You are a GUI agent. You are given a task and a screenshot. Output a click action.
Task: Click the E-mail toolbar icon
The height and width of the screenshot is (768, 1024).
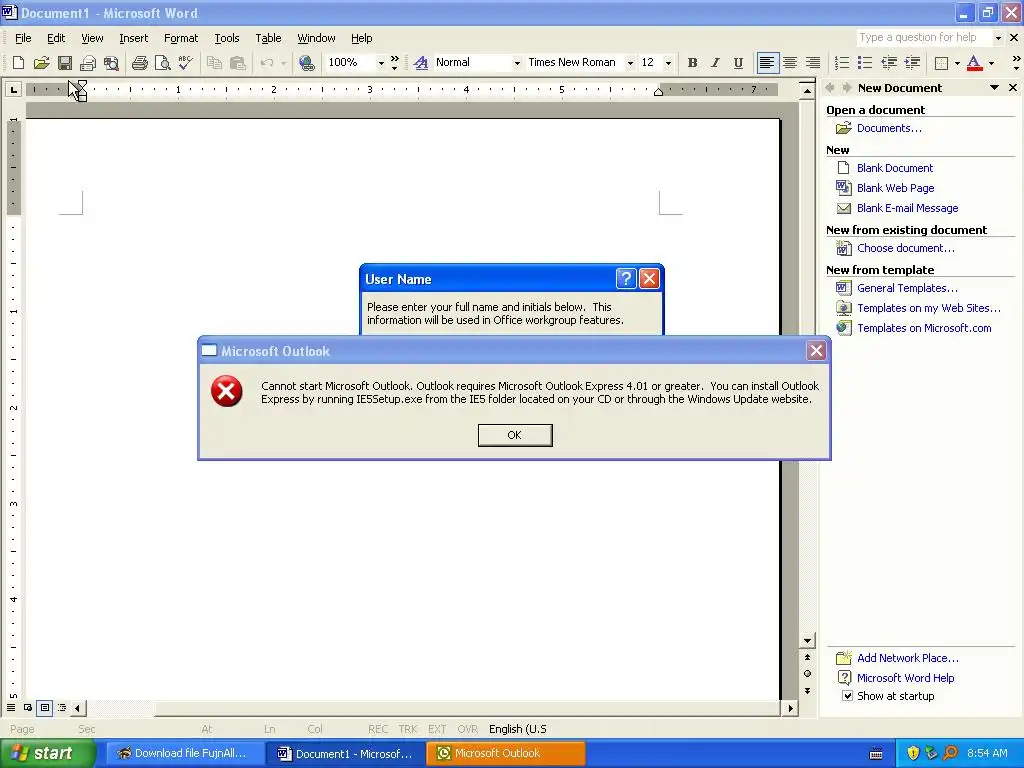click(x=88, y=63)
